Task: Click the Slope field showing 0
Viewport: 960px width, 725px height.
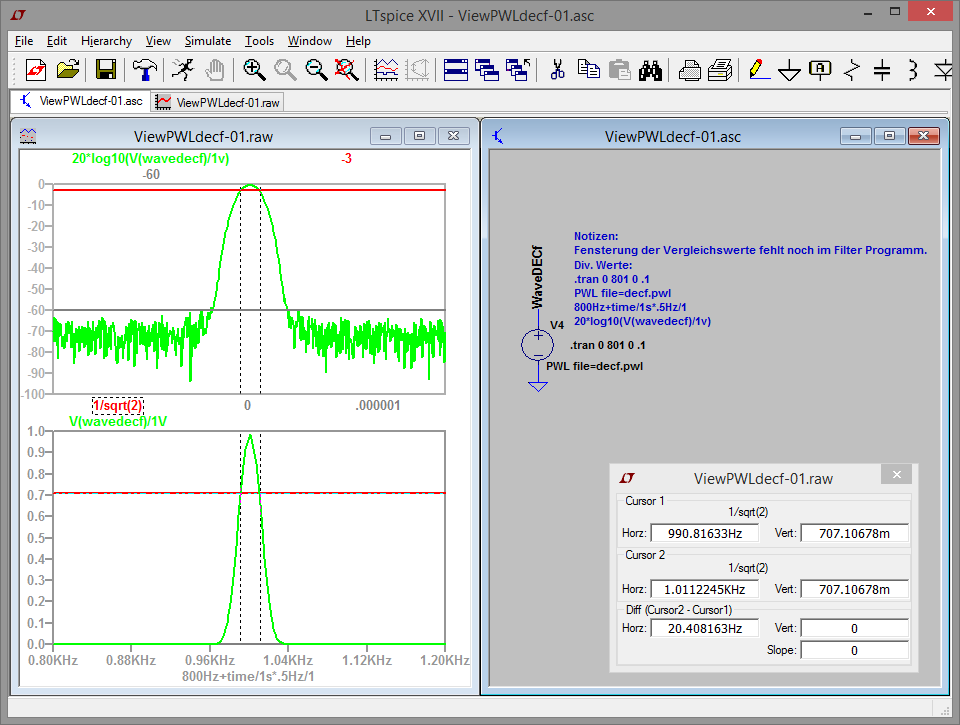Action: [x=854, y=650]
